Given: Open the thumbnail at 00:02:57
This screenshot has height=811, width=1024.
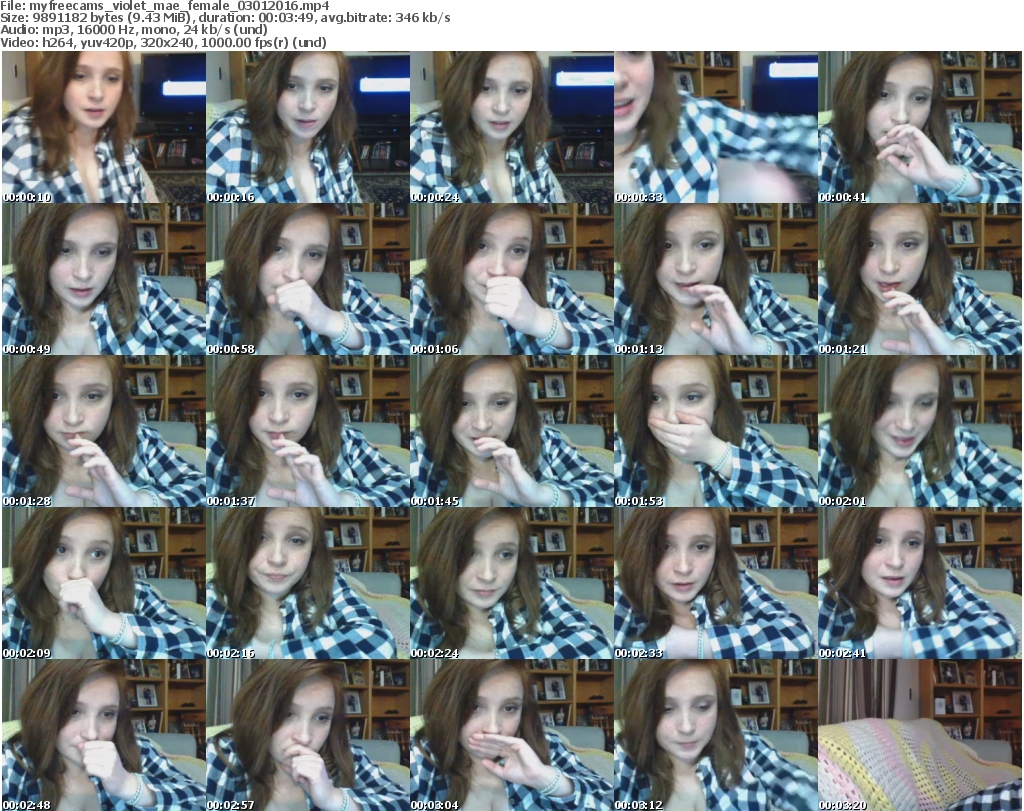Looking at the screenshot, I should [x=308, y=735].
